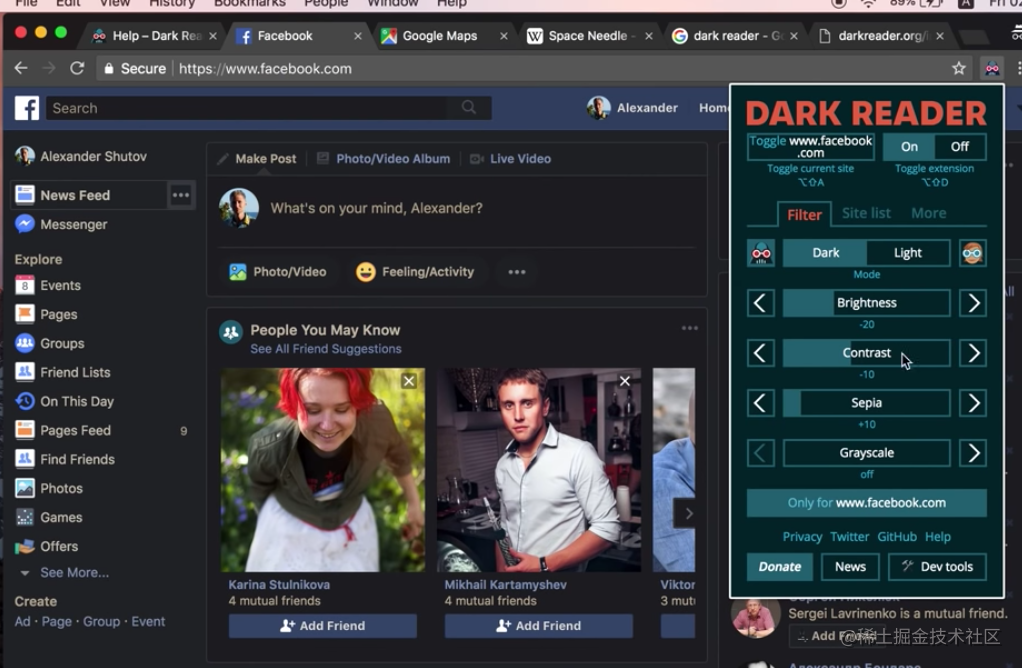
Task: Click the Dark Reader extension icon in toolbar
Action: [991, 68]
